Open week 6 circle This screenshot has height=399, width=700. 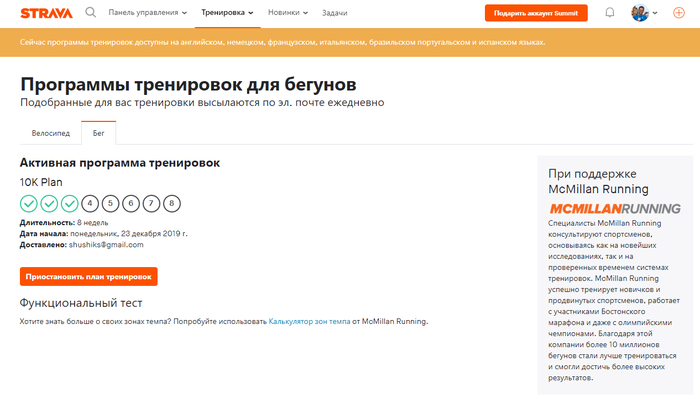tap(131, 204)
